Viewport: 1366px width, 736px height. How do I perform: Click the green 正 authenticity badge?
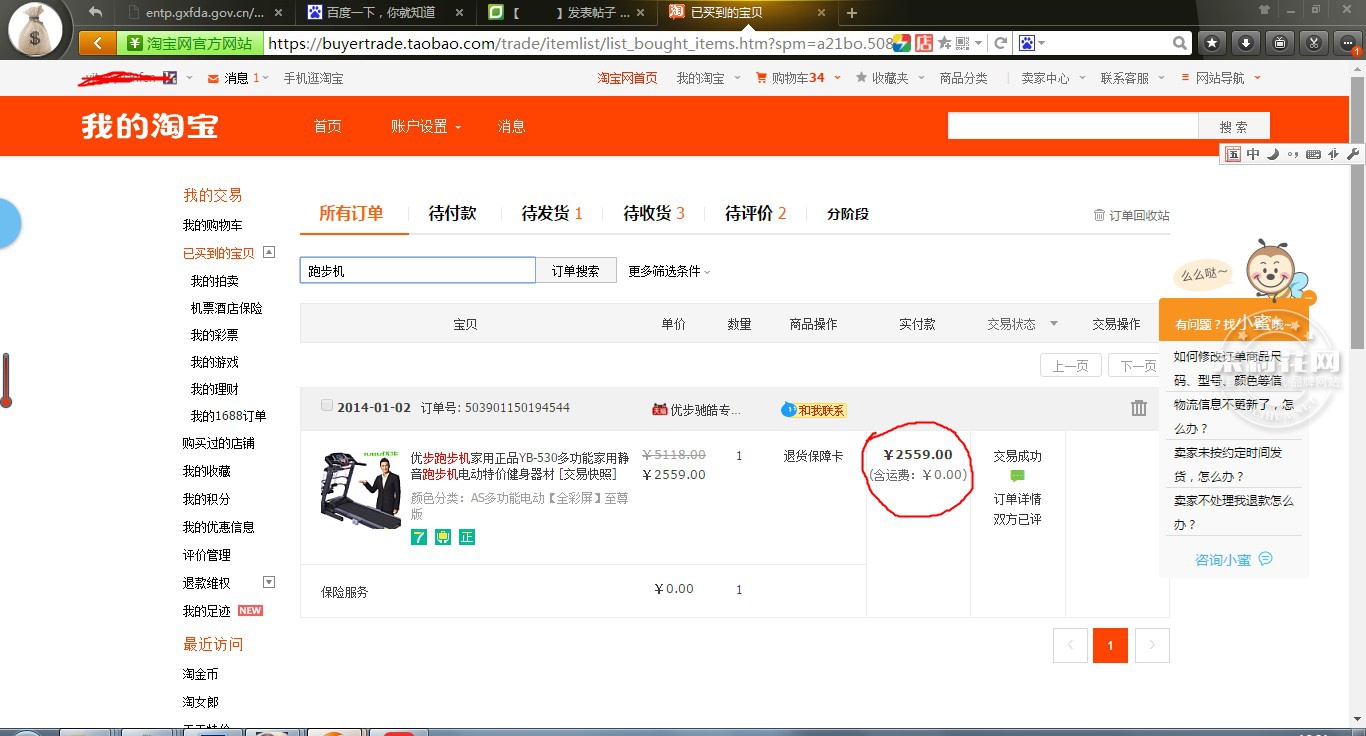(x=467, y=537)
